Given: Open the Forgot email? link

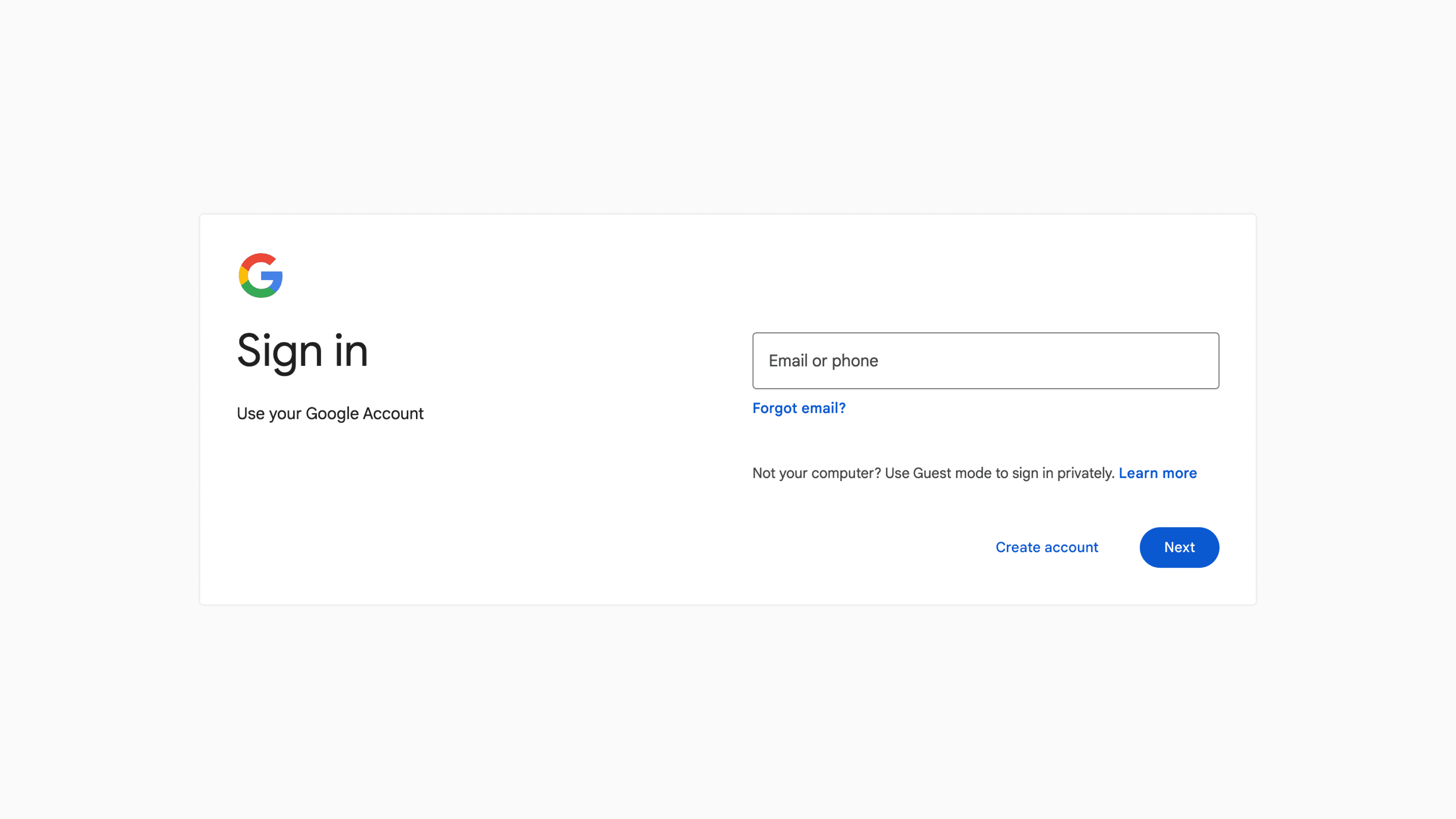Looking at the screenshot, I should [799, 408].
